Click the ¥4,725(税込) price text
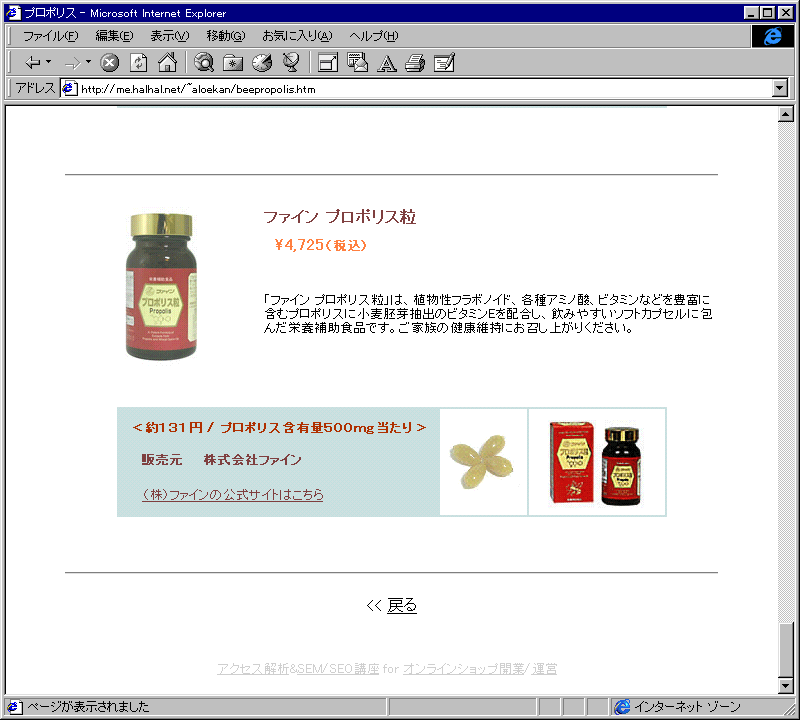800x720 pixels. 320,245
